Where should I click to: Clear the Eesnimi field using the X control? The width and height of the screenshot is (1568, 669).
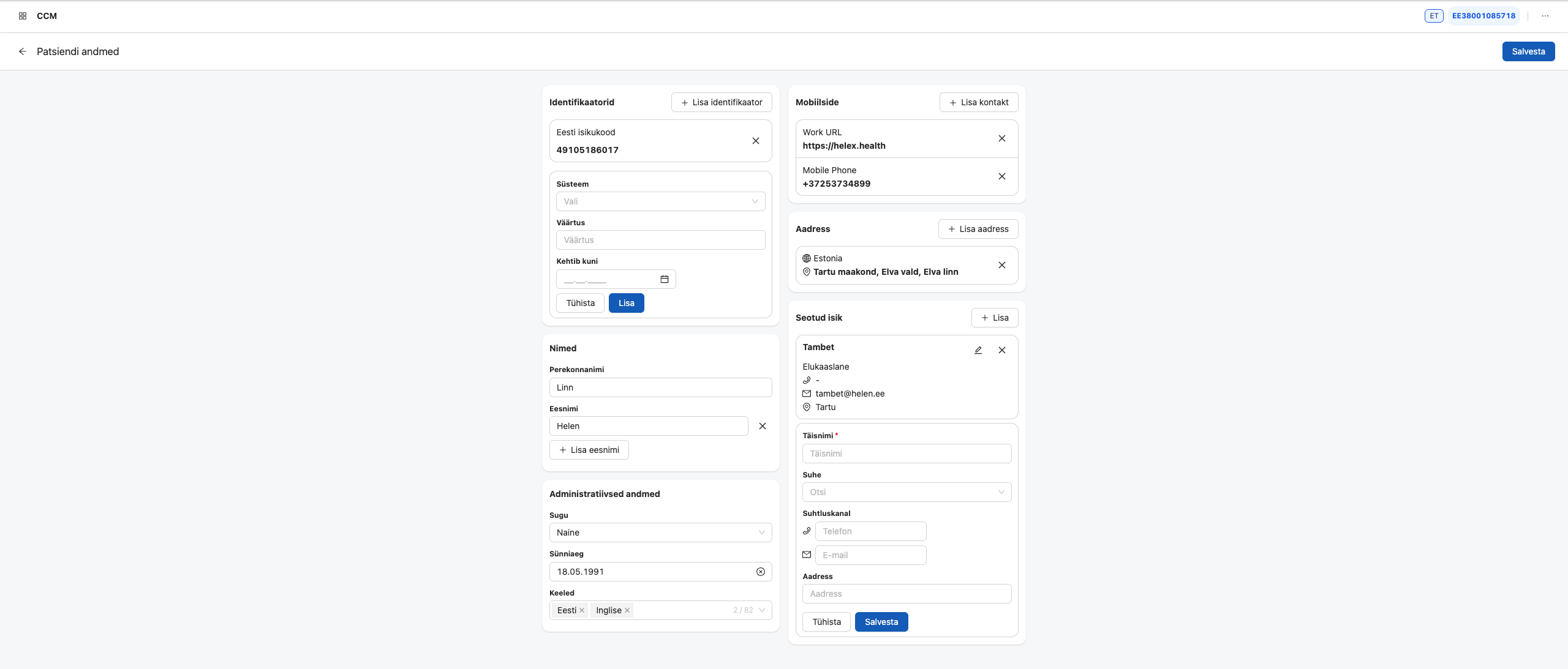coord(762,426)
